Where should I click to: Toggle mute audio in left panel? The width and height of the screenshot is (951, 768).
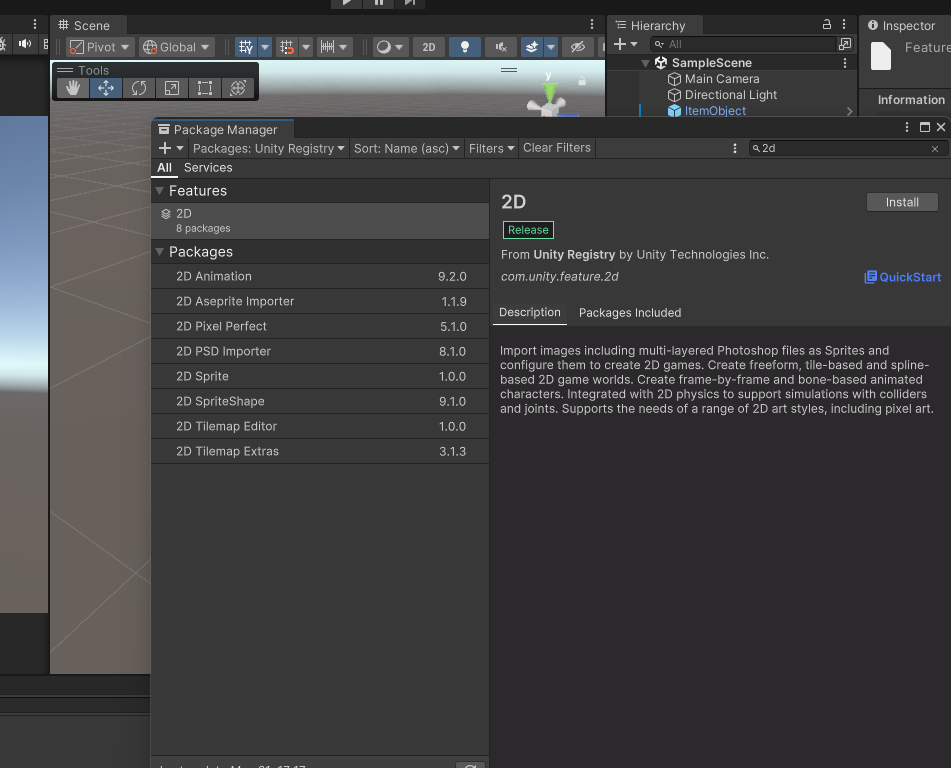tap(25, 44)
